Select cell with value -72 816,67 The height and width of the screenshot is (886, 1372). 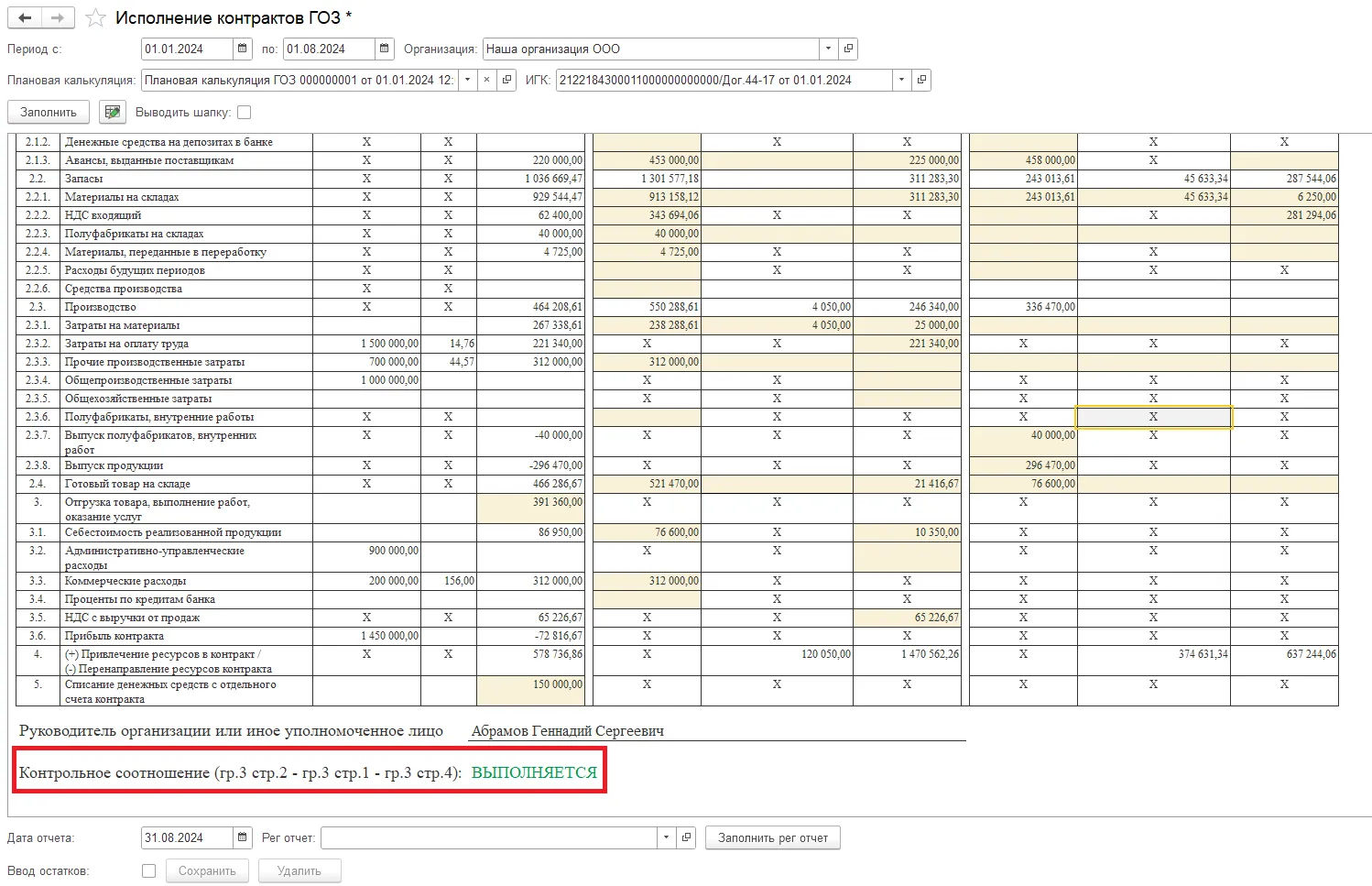(x=531, y=636)
